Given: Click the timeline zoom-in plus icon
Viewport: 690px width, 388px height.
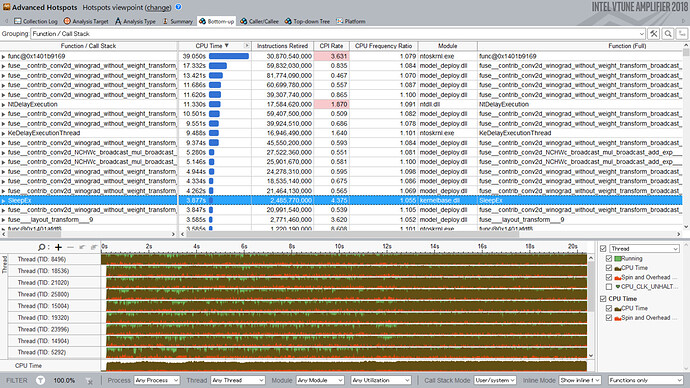Looking at the screenshot, I should pyautogui.click(x=58, y=247).
